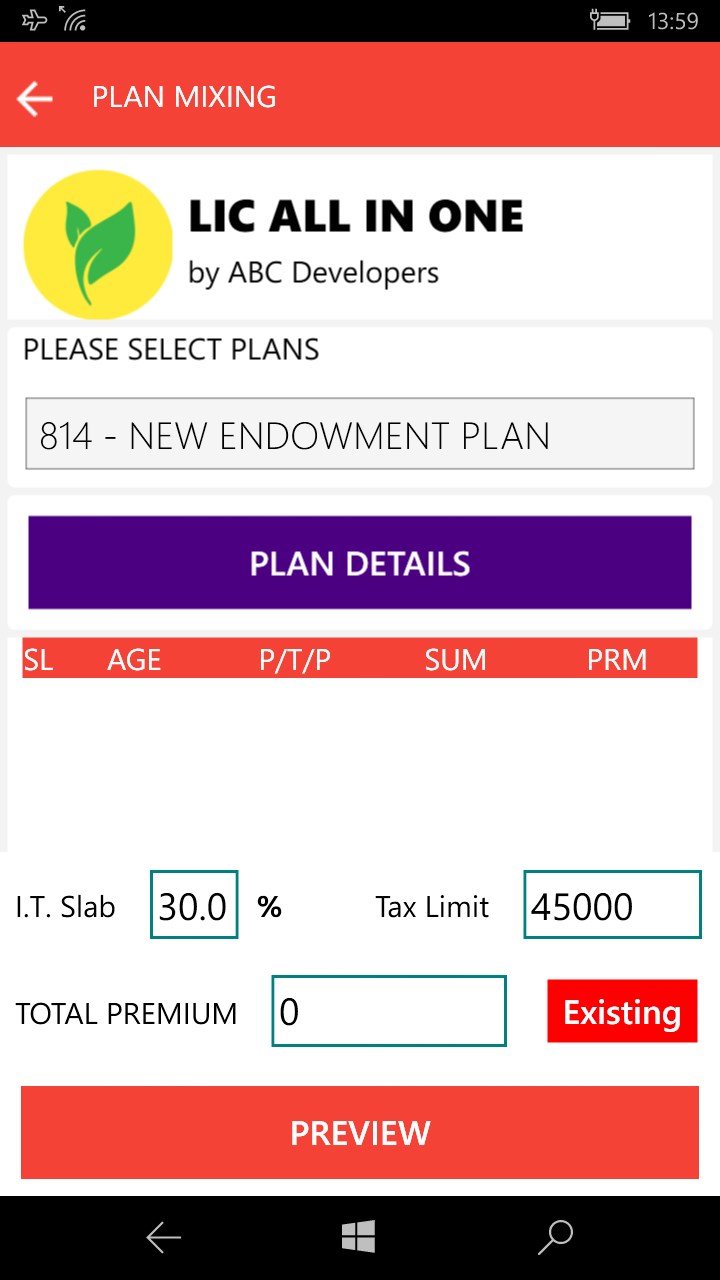Open search with magnifier icon
This screenshot has height=1280, width=720.
(x=555, y=1238)
